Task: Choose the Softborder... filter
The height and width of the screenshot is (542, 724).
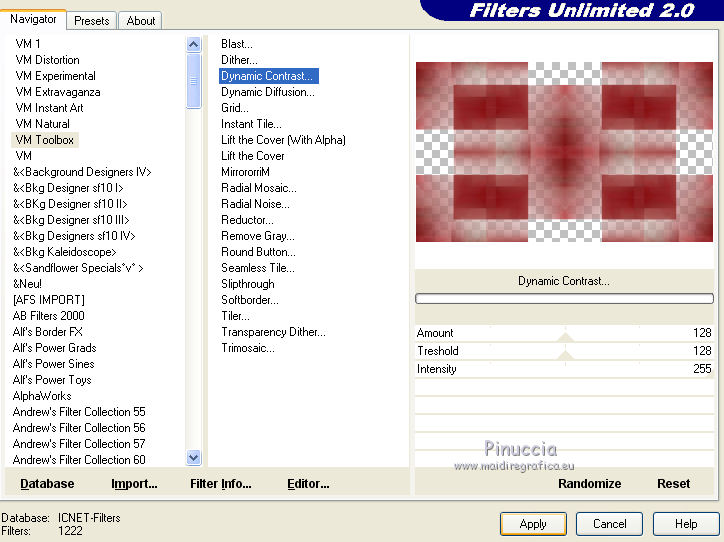Action: pyautogui.click(x=250, y=300)
